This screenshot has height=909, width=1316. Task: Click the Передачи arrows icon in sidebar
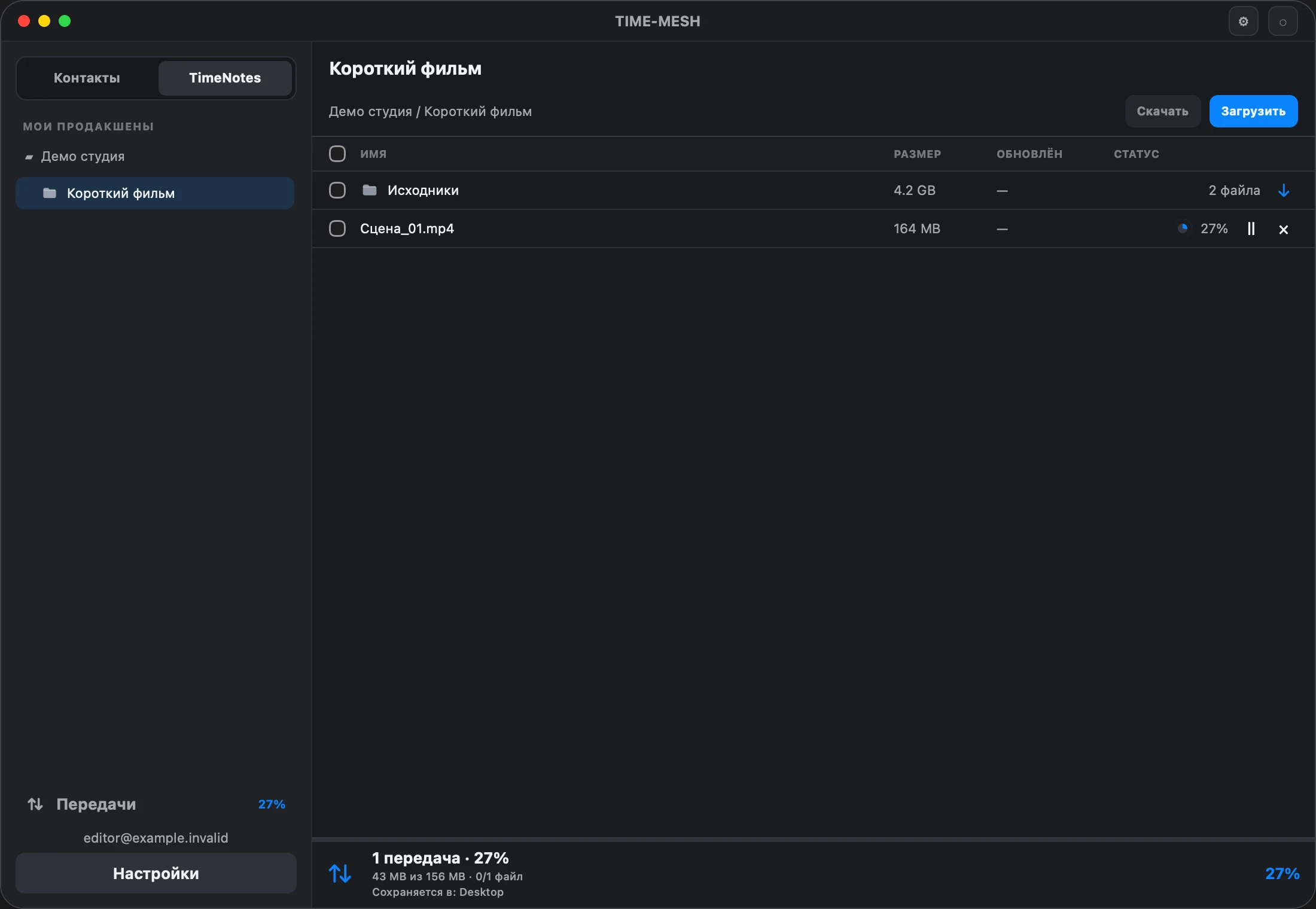coord(35,804)
